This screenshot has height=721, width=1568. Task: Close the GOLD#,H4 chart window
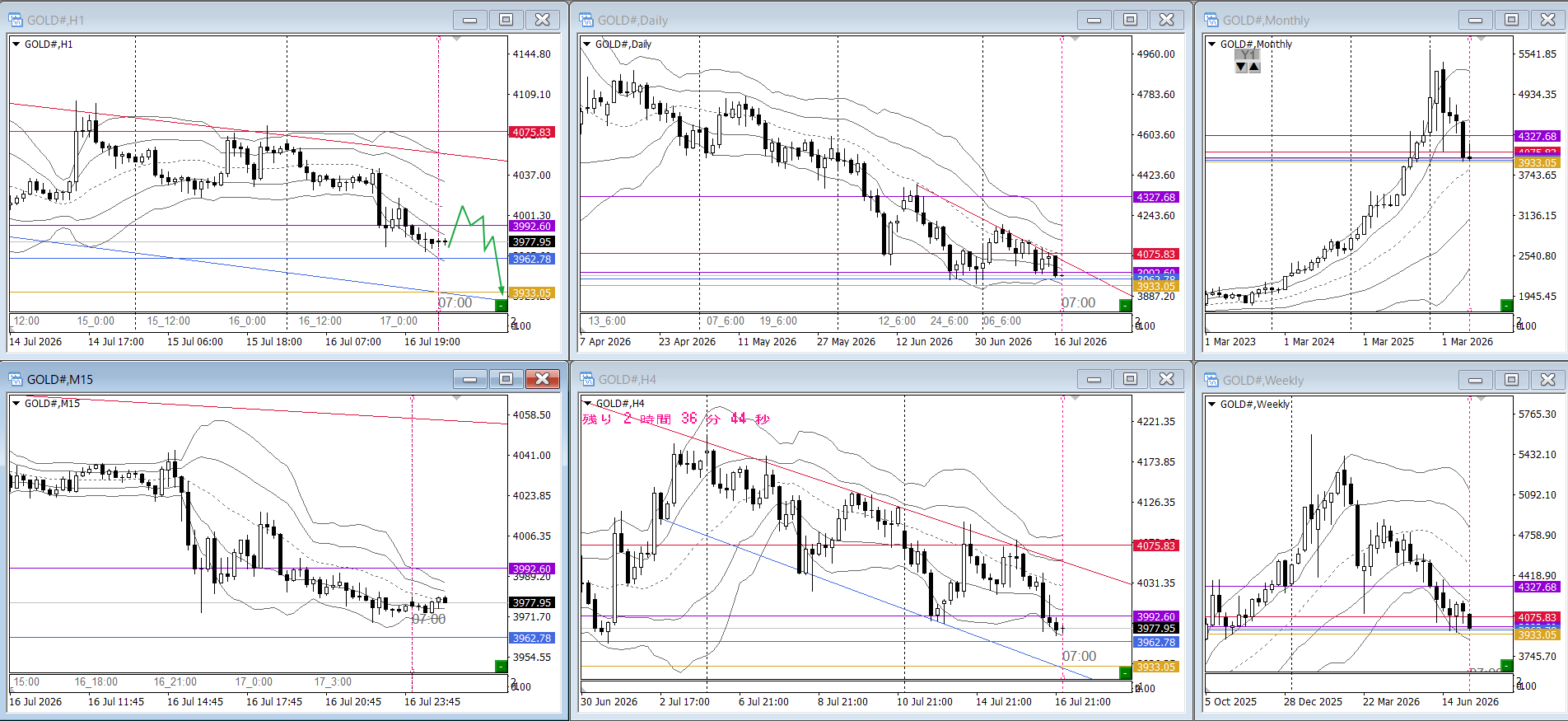click(1167, 379)
